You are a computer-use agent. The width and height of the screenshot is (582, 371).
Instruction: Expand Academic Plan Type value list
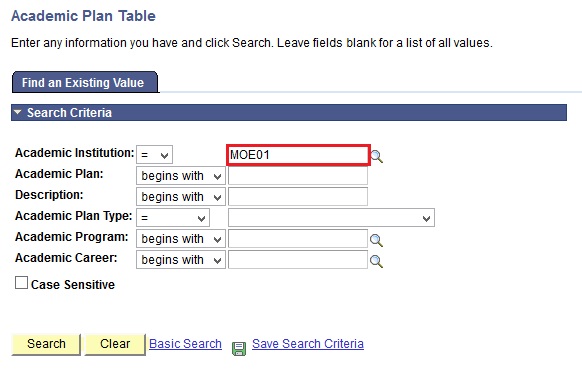point(331,218)
